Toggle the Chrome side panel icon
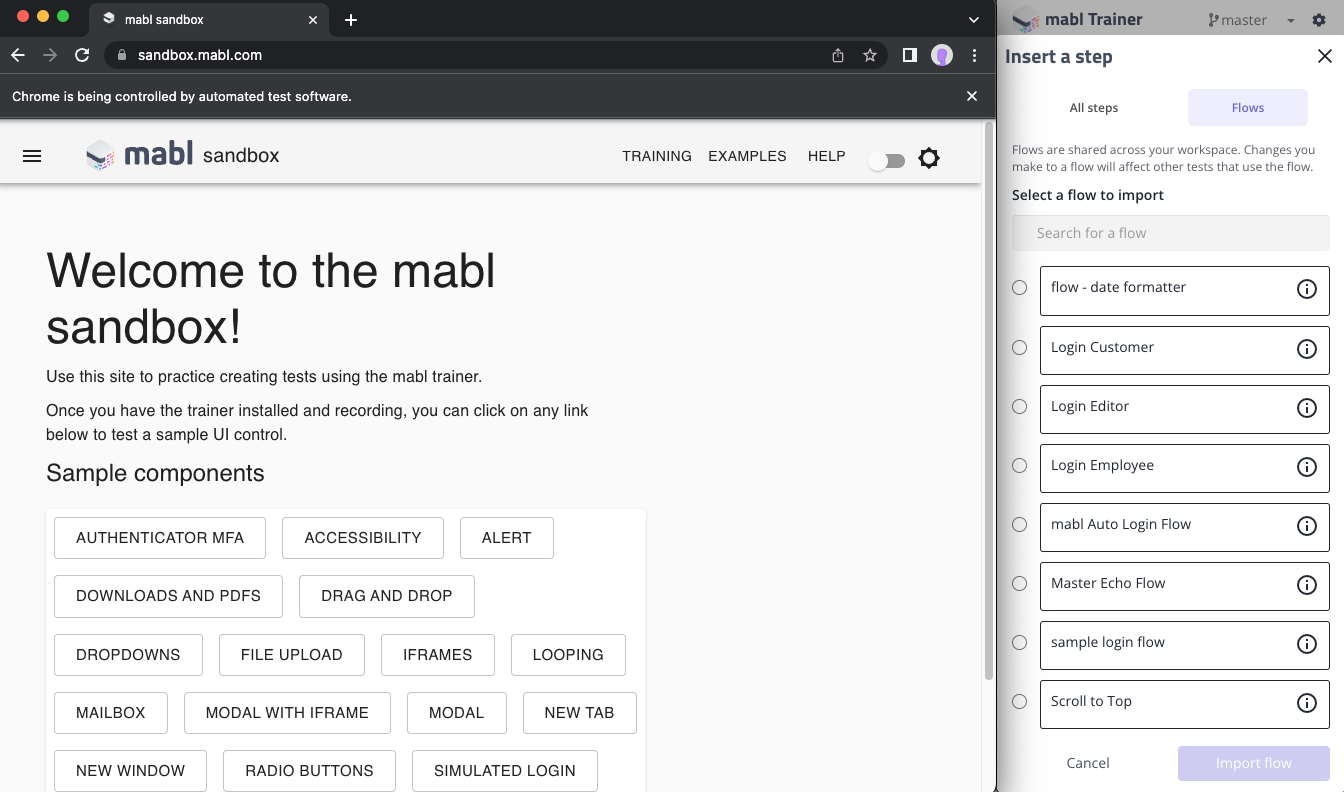 (909, 55)
